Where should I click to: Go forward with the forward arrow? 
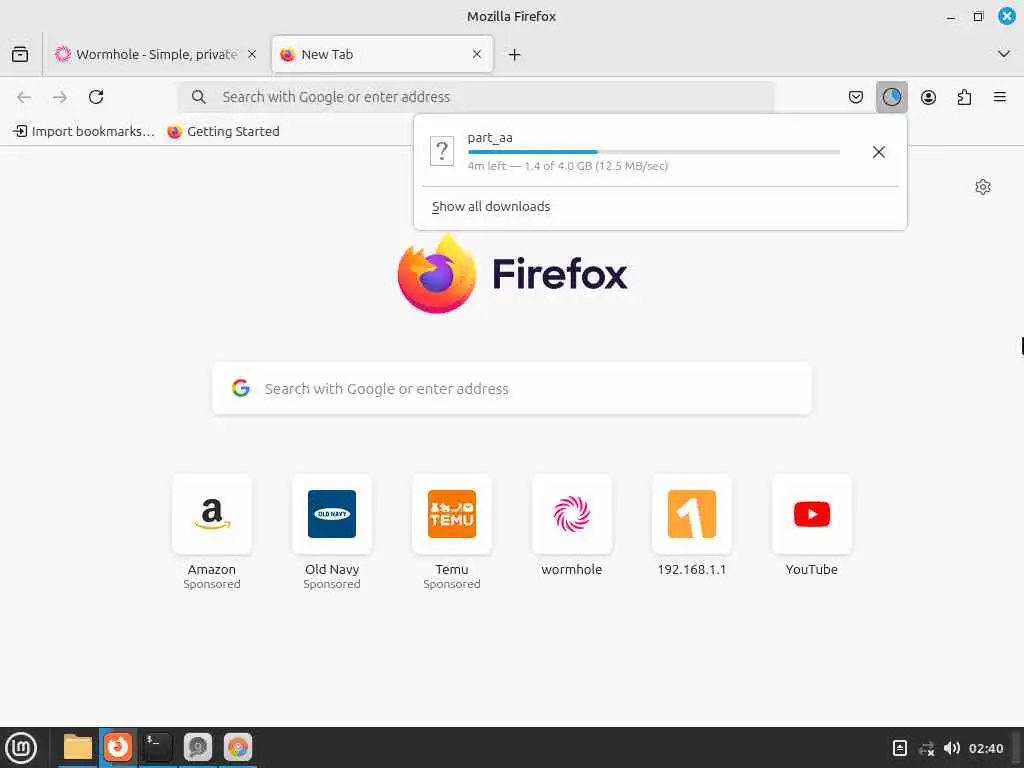click(x=60, y=97)
